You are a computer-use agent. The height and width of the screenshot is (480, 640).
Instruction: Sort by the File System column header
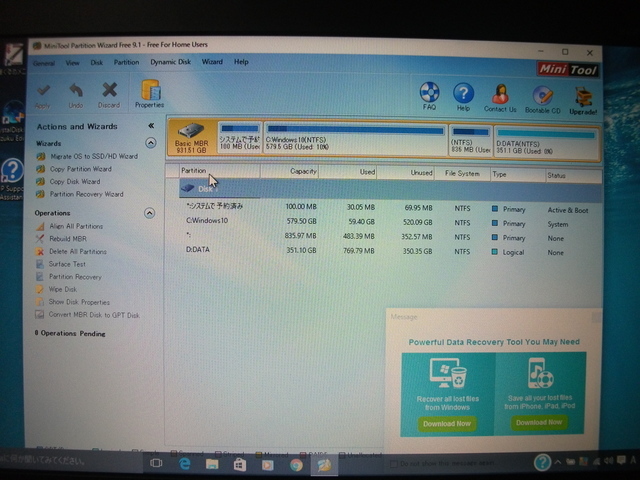click(462, 174)
